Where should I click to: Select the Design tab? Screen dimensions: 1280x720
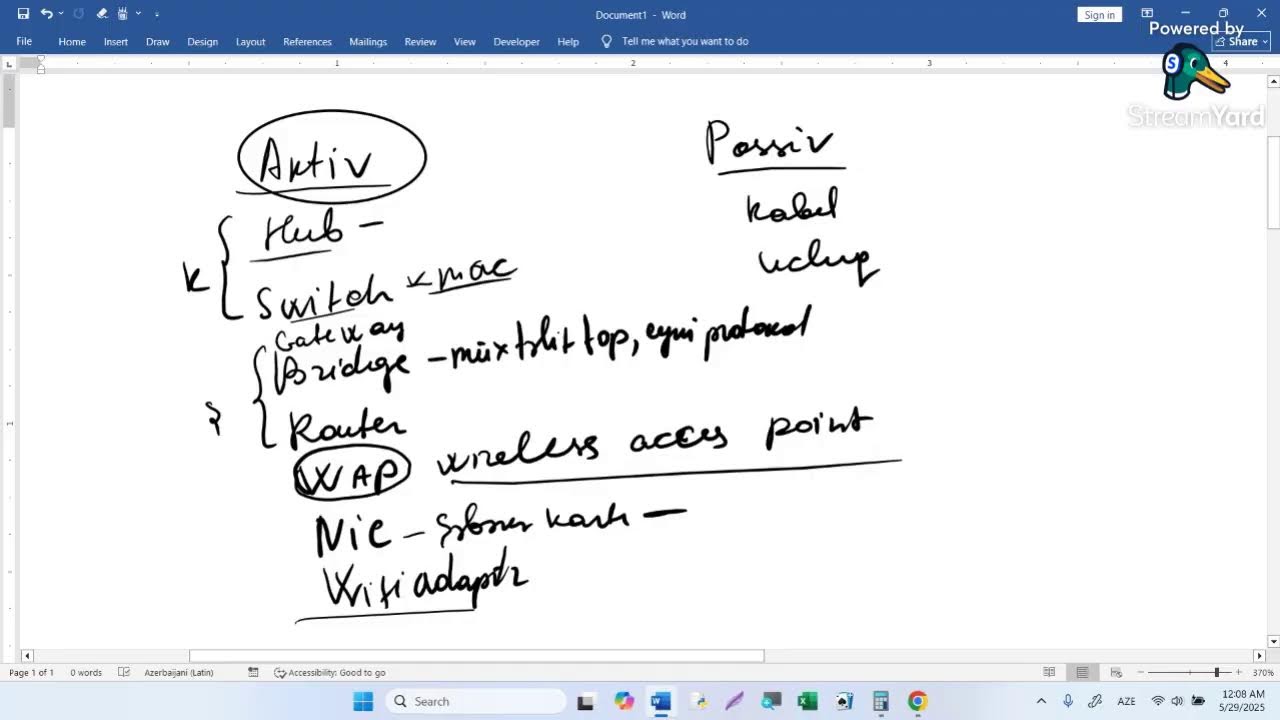[202, 42]
